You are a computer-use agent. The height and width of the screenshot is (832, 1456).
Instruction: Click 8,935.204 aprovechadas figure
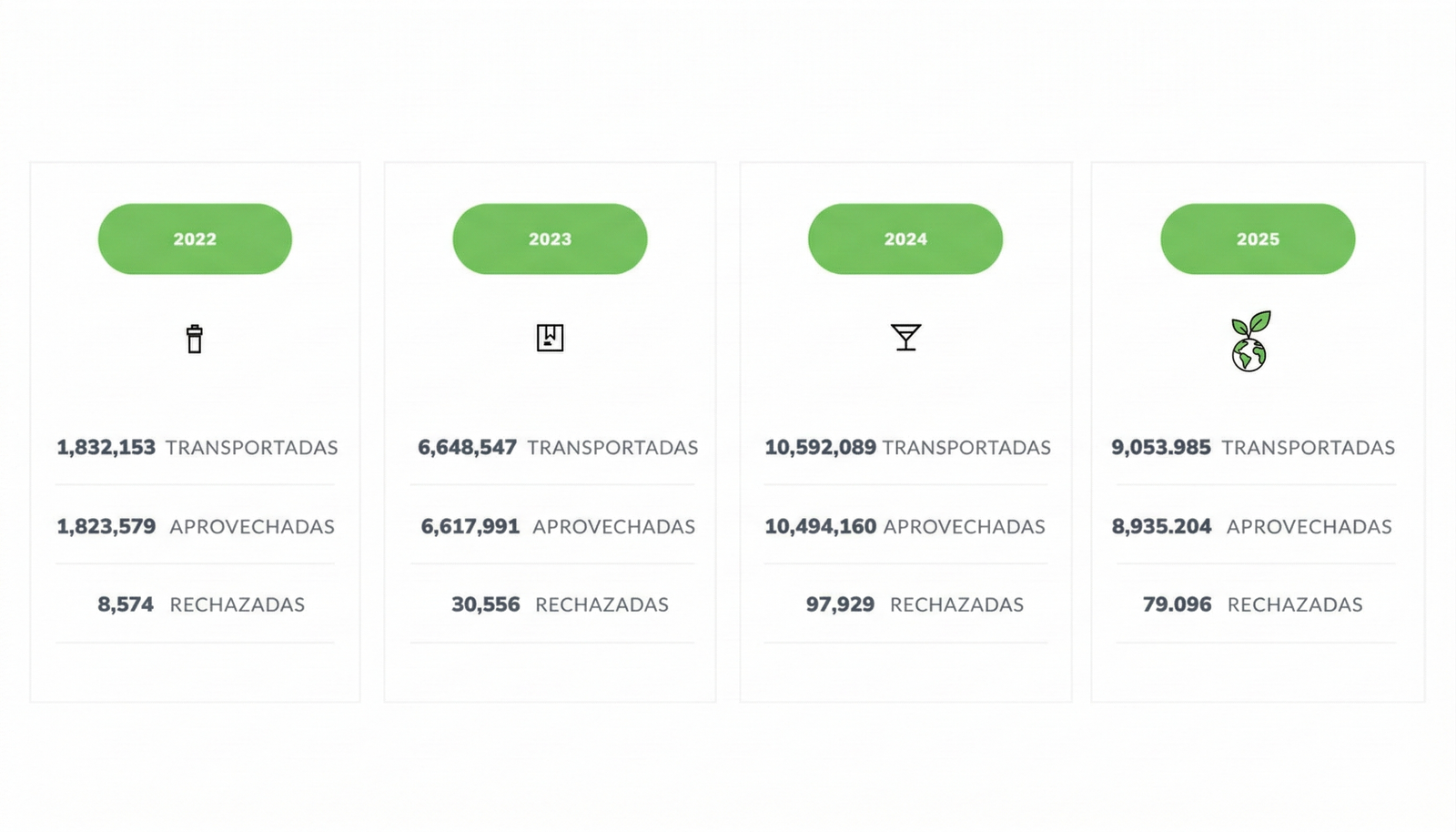click(1162, 527)
